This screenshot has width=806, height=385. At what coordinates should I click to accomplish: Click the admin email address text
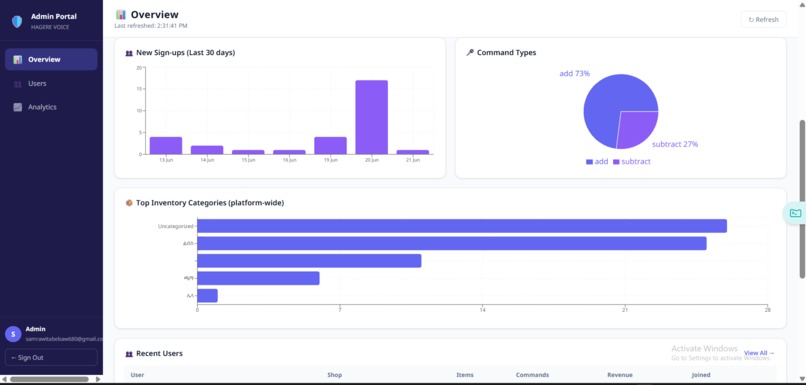pos(64,339)
